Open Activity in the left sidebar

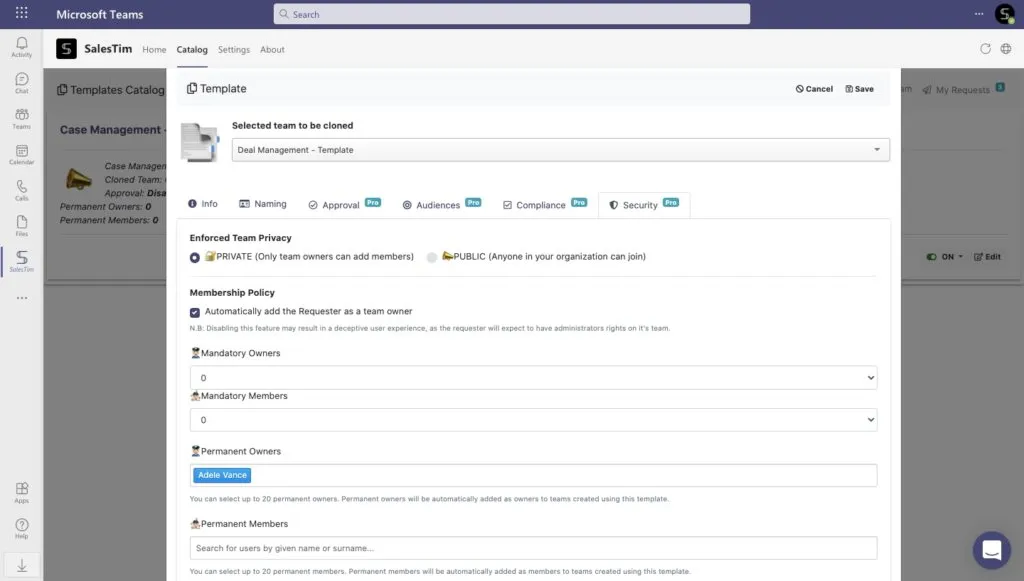(x=22, y=47)
